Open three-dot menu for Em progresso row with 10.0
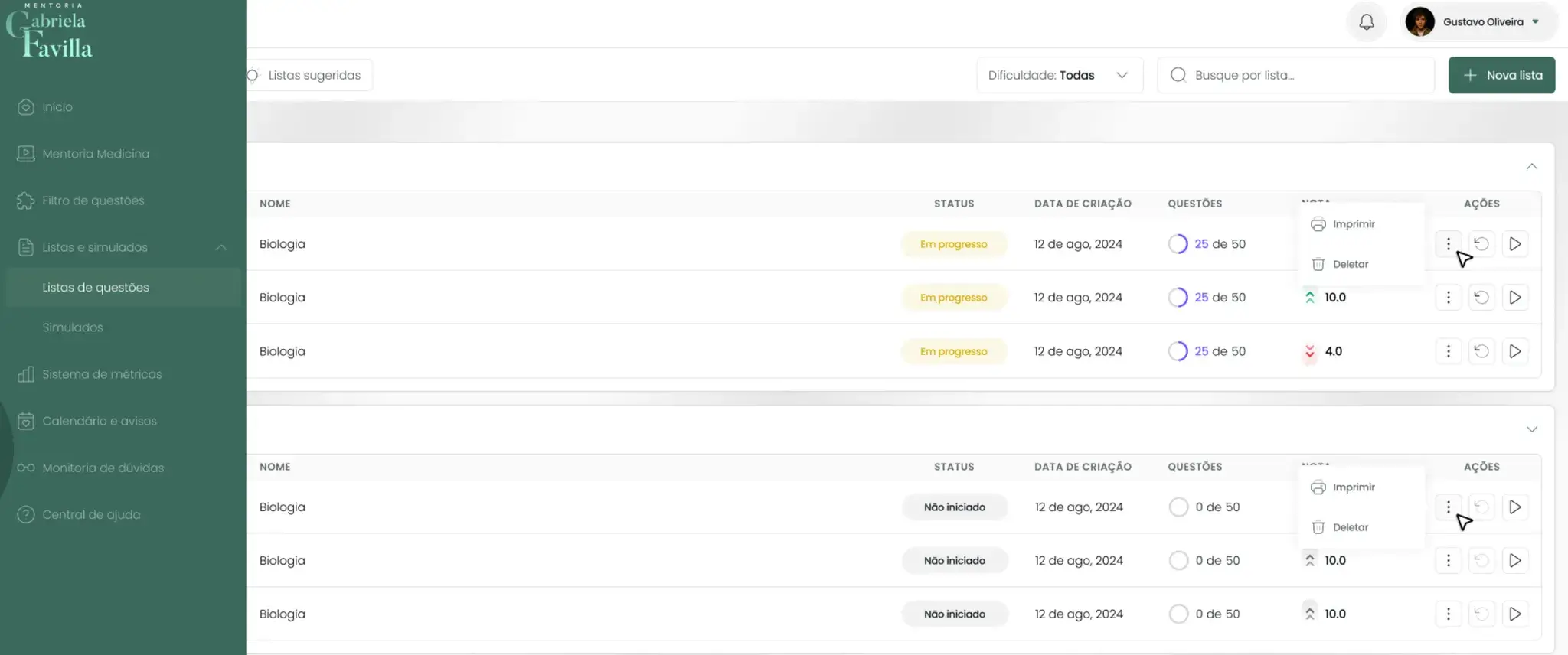The height and width of the screenshot is (655, 1568). pos(1449,298)
